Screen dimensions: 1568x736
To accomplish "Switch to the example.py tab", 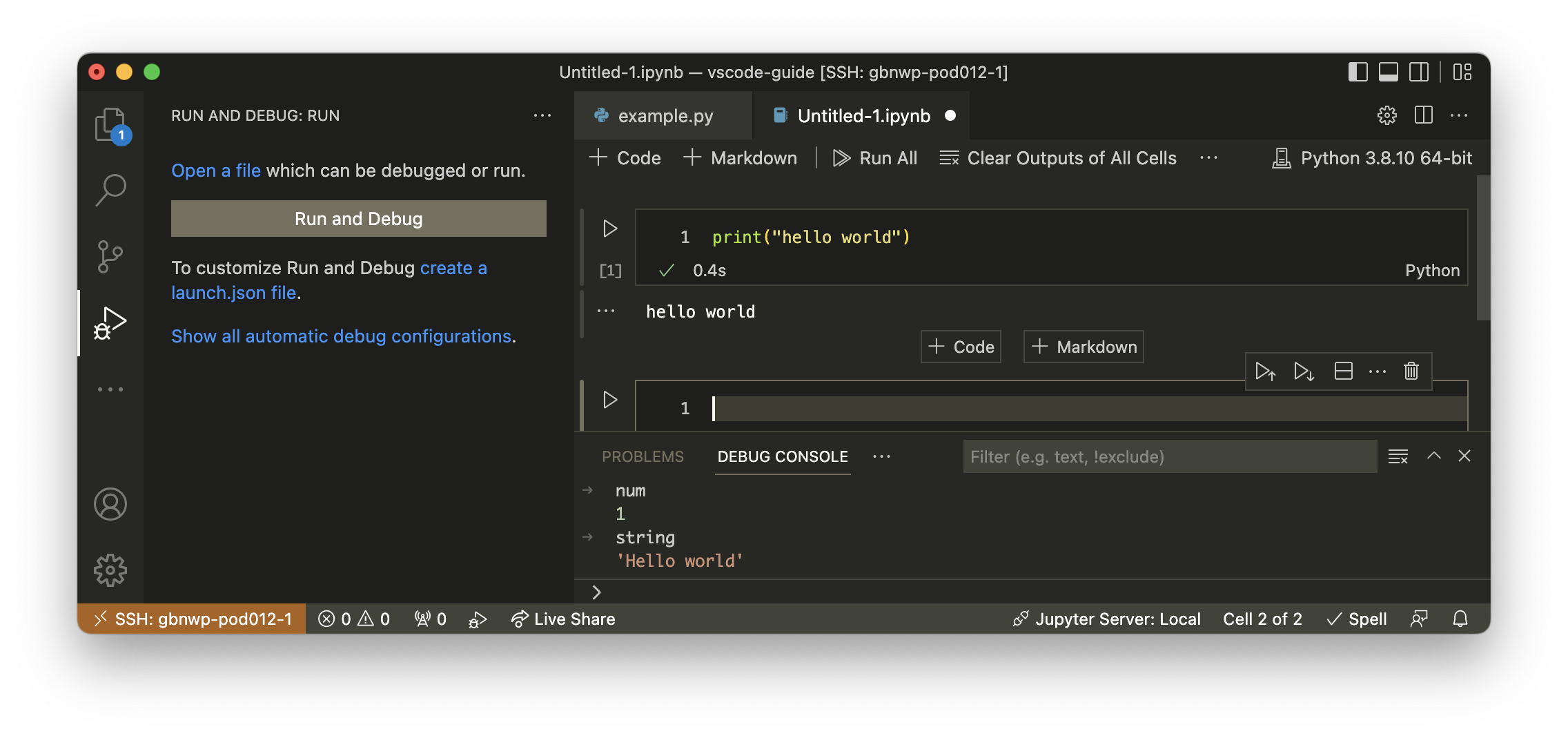I will pos(663,115).
